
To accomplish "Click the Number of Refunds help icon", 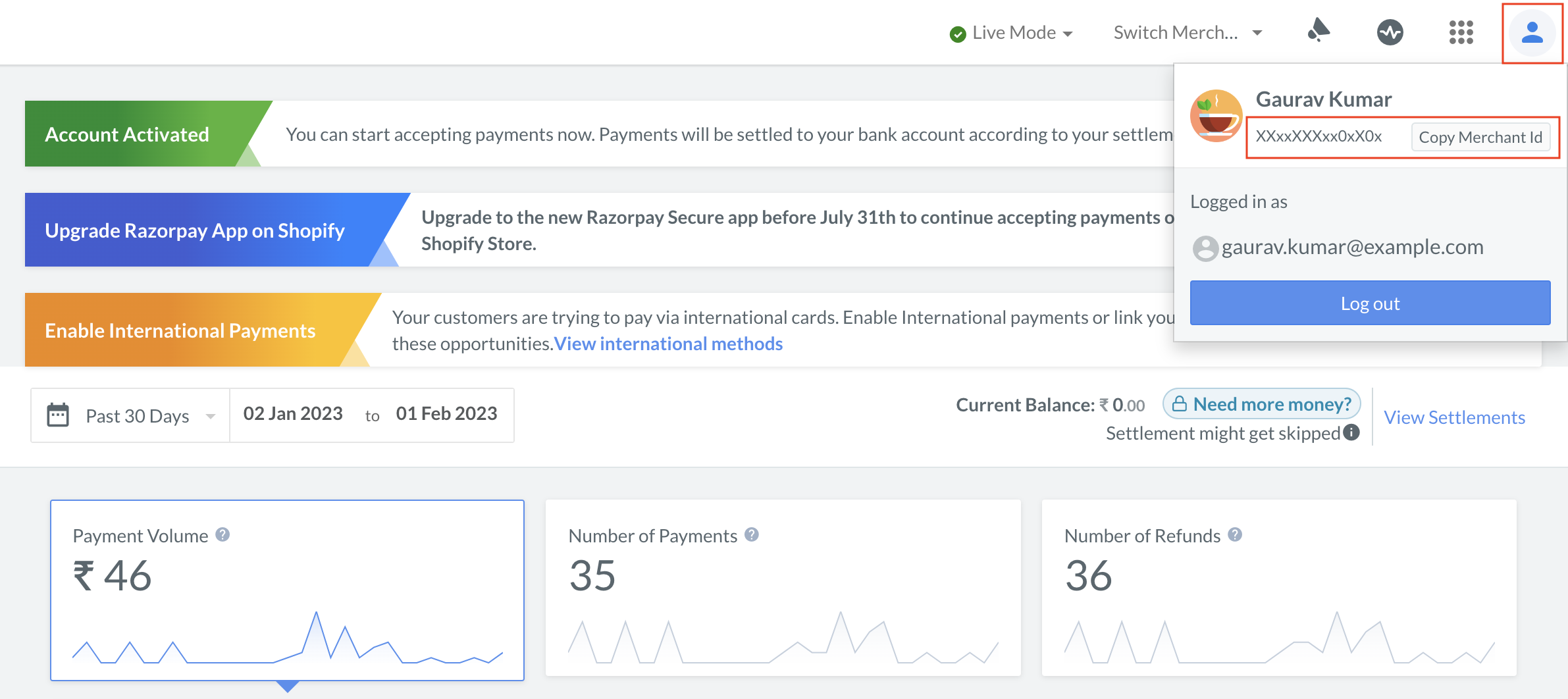I will (x=1235, y=534).
